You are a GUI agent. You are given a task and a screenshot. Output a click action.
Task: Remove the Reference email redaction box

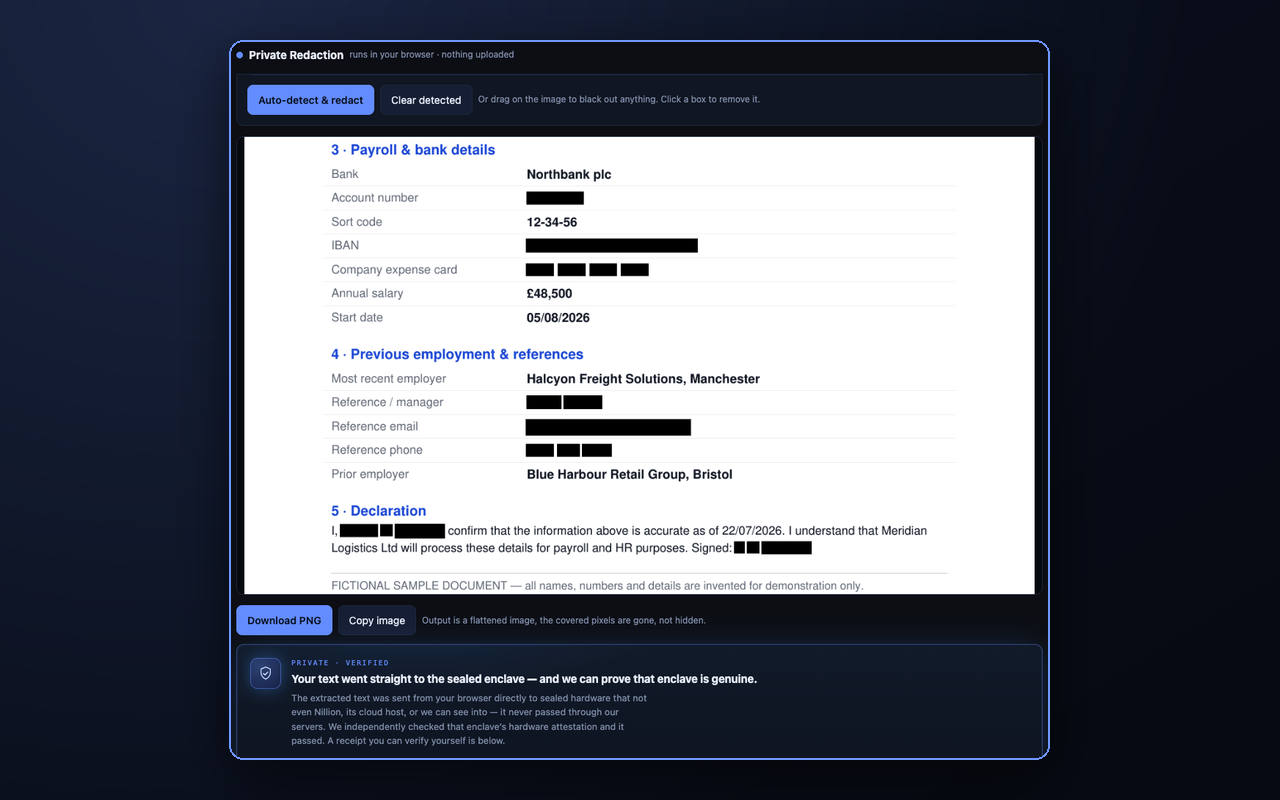608,427
